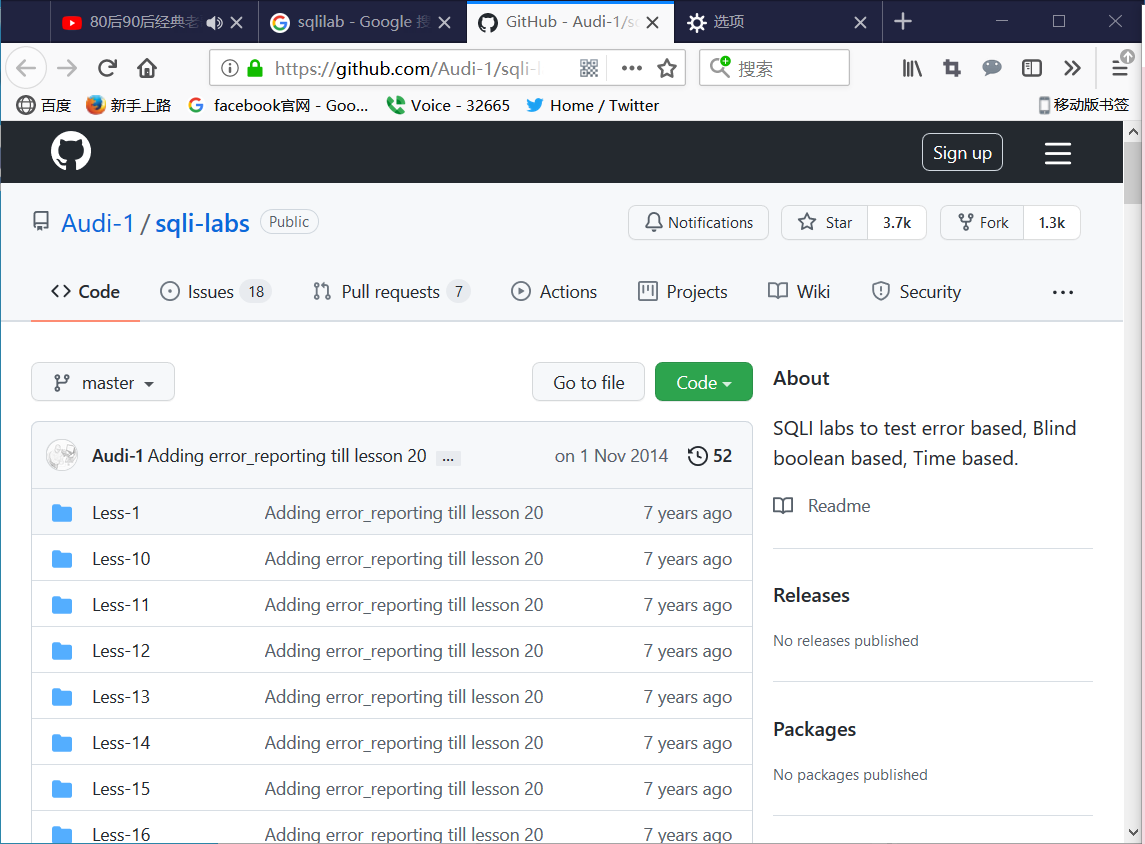
Task: Open the Less-12 folder
Action: coord(120,651)
